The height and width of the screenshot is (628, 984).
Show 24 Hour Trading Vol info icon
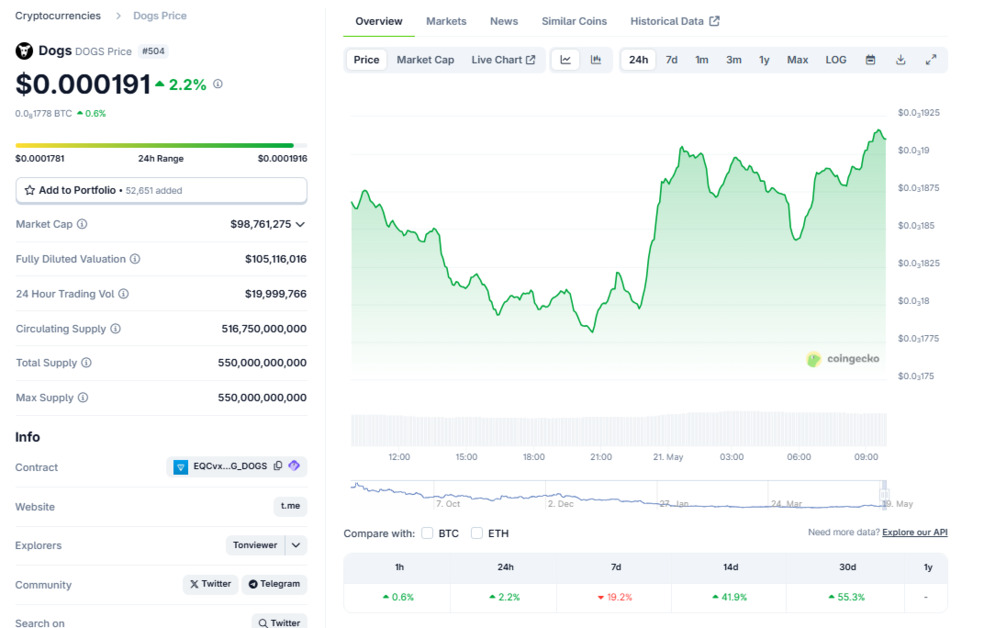(x=124, y=294)
